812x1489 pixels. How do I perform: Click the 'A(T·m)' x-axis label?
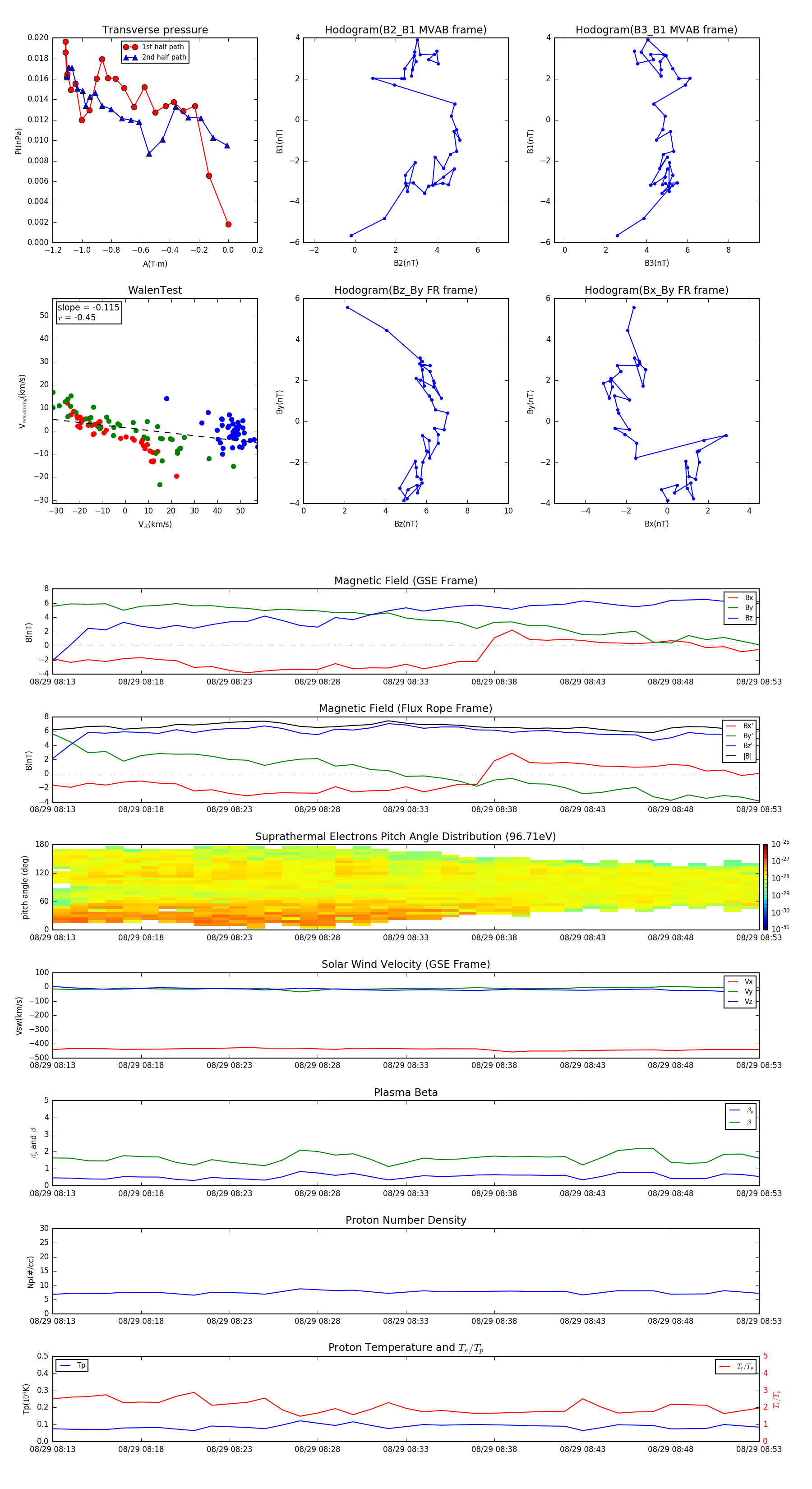click(155, 264)
